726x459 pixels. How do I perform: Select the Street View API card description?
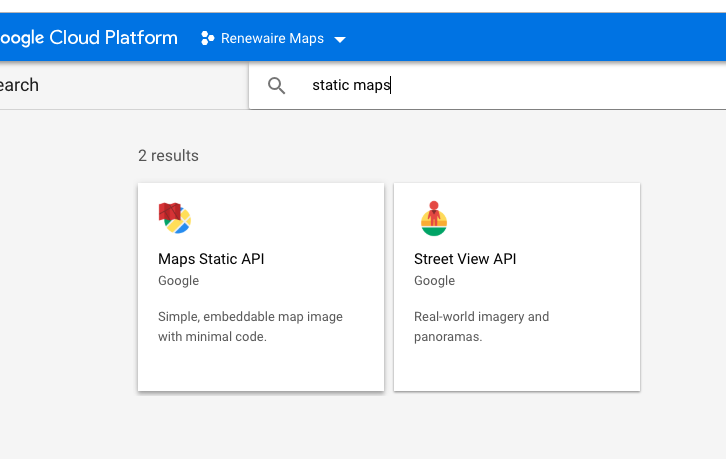(482, 327)
